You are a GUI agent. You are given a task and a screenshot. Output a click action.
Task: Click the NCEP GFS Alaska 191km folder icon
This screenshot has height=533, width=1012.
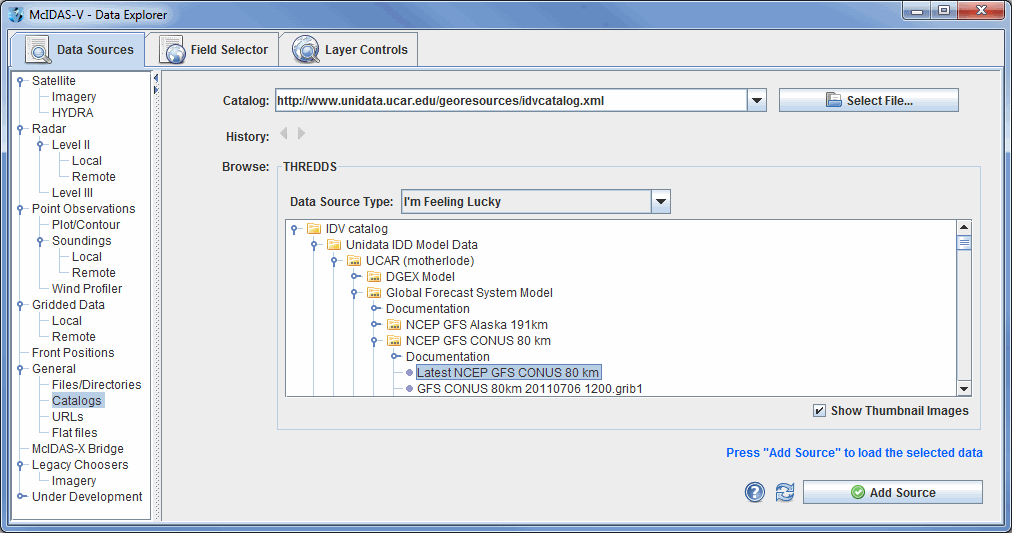(394, 325)
